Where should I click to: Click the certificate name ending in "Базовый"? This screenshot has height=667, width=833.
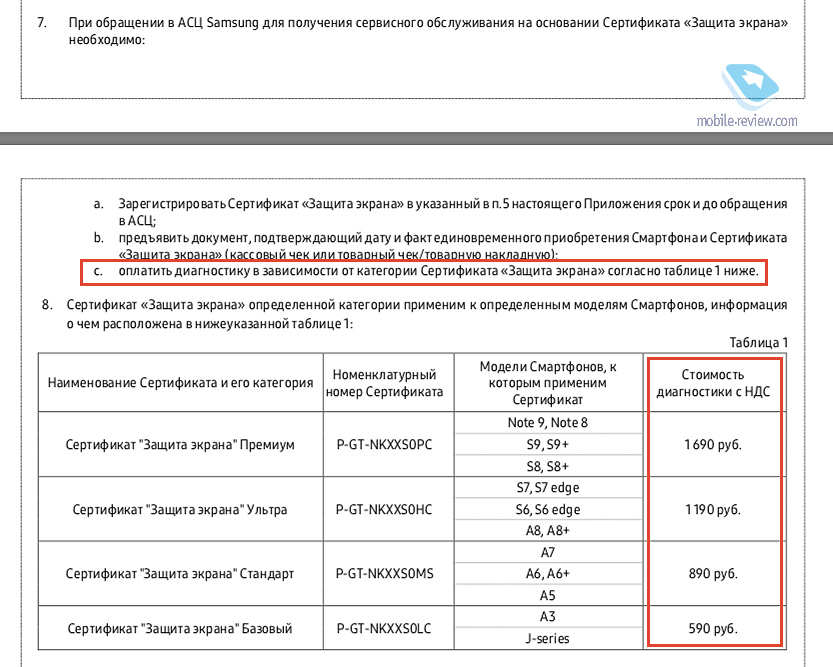(180, 629)
